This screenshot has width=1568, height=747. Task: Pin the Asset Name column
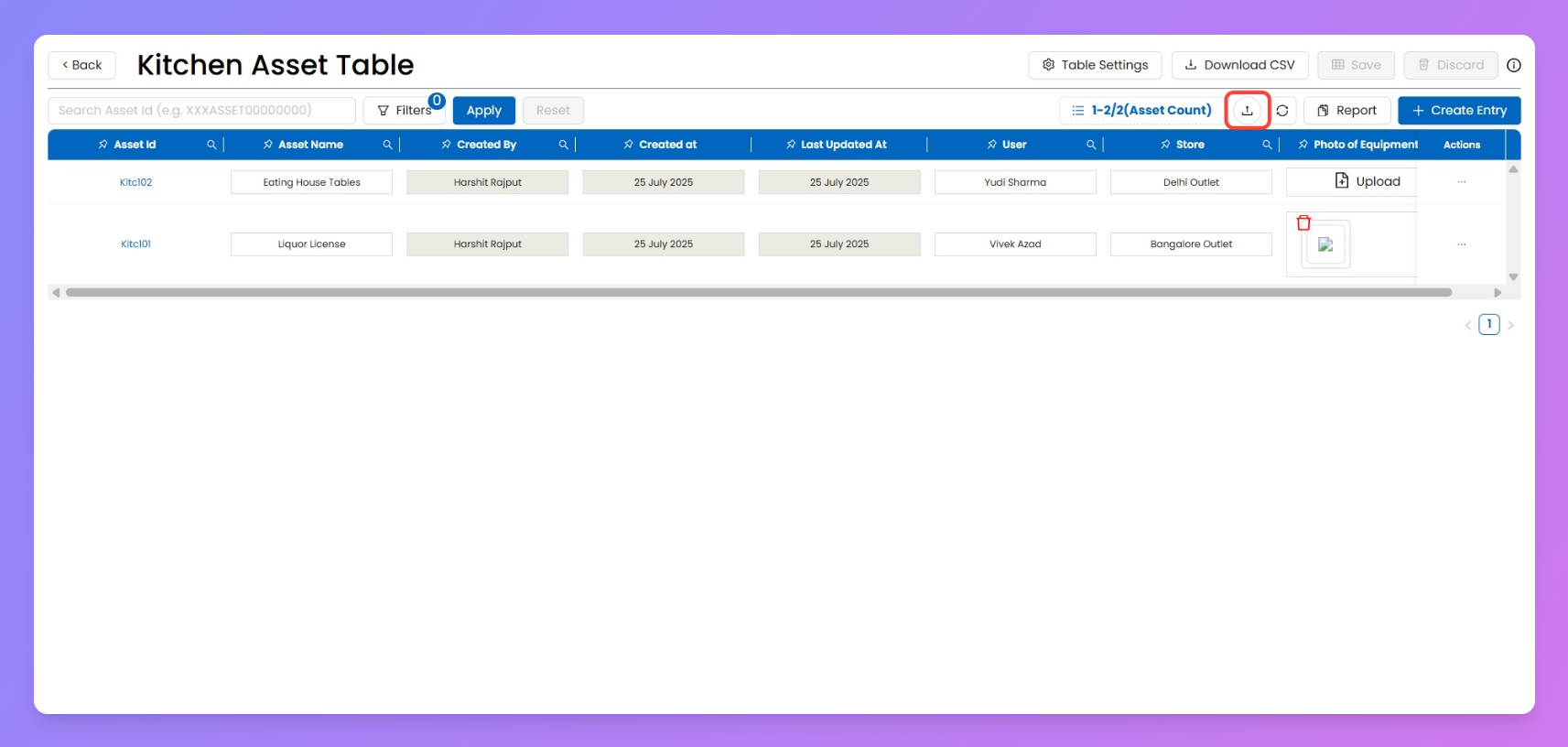(x=268, y=145)
